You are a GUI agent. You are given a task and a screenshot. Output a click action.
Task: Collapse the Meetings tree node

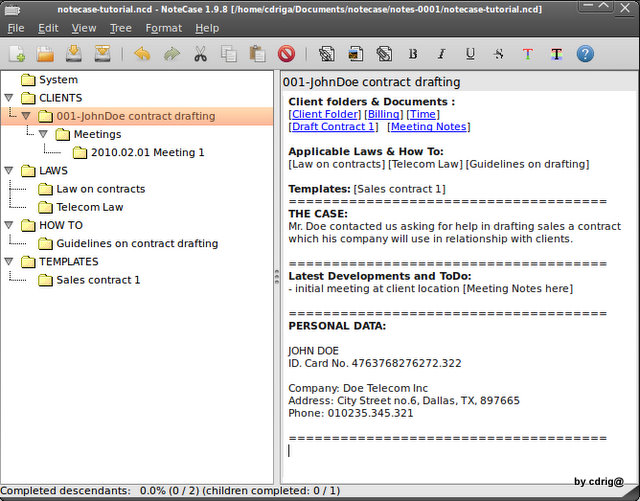click(x=43, y=134)
